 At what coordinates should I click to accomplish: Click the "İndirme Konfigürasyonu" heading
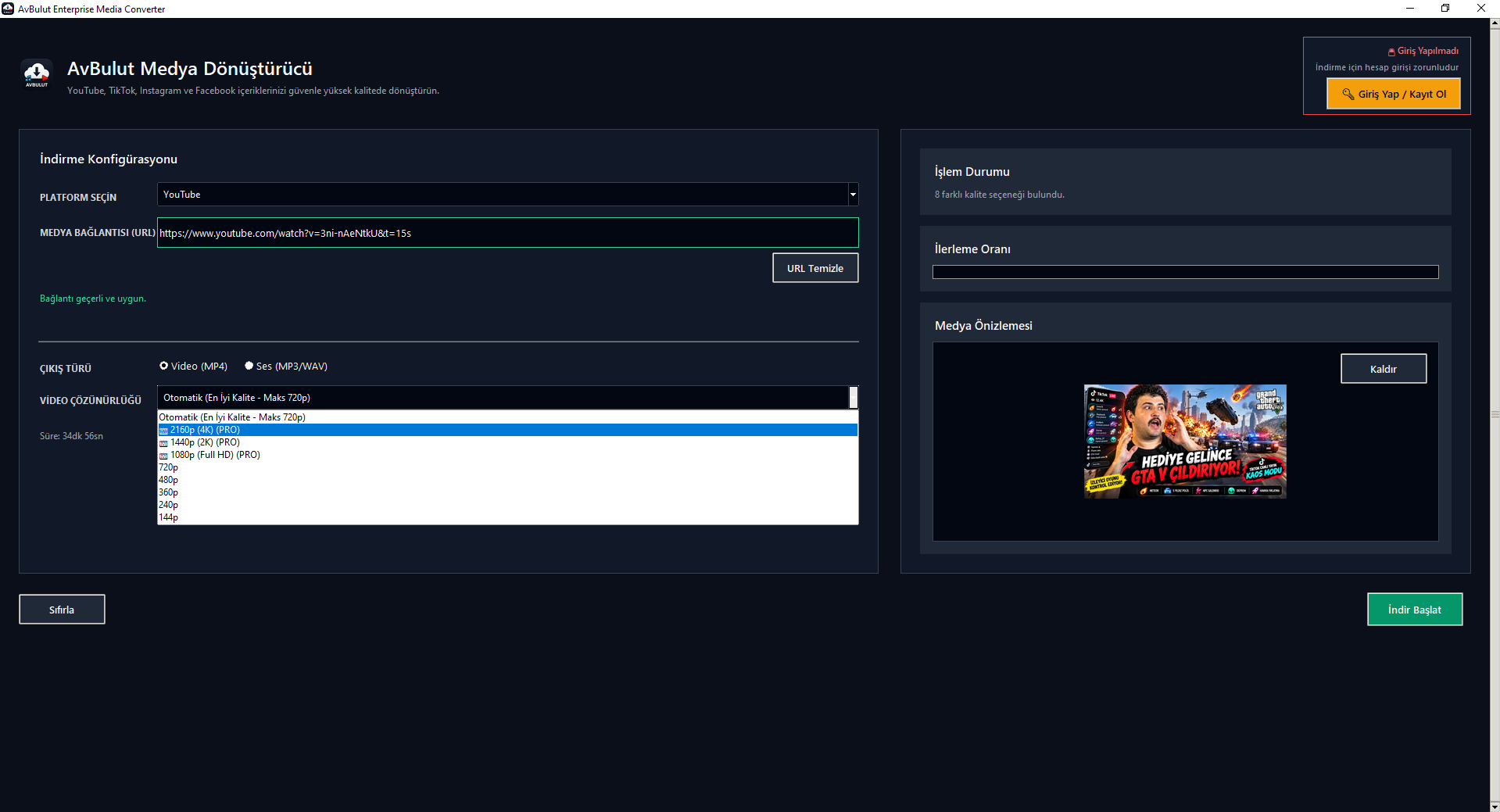(x=109, y=159)
